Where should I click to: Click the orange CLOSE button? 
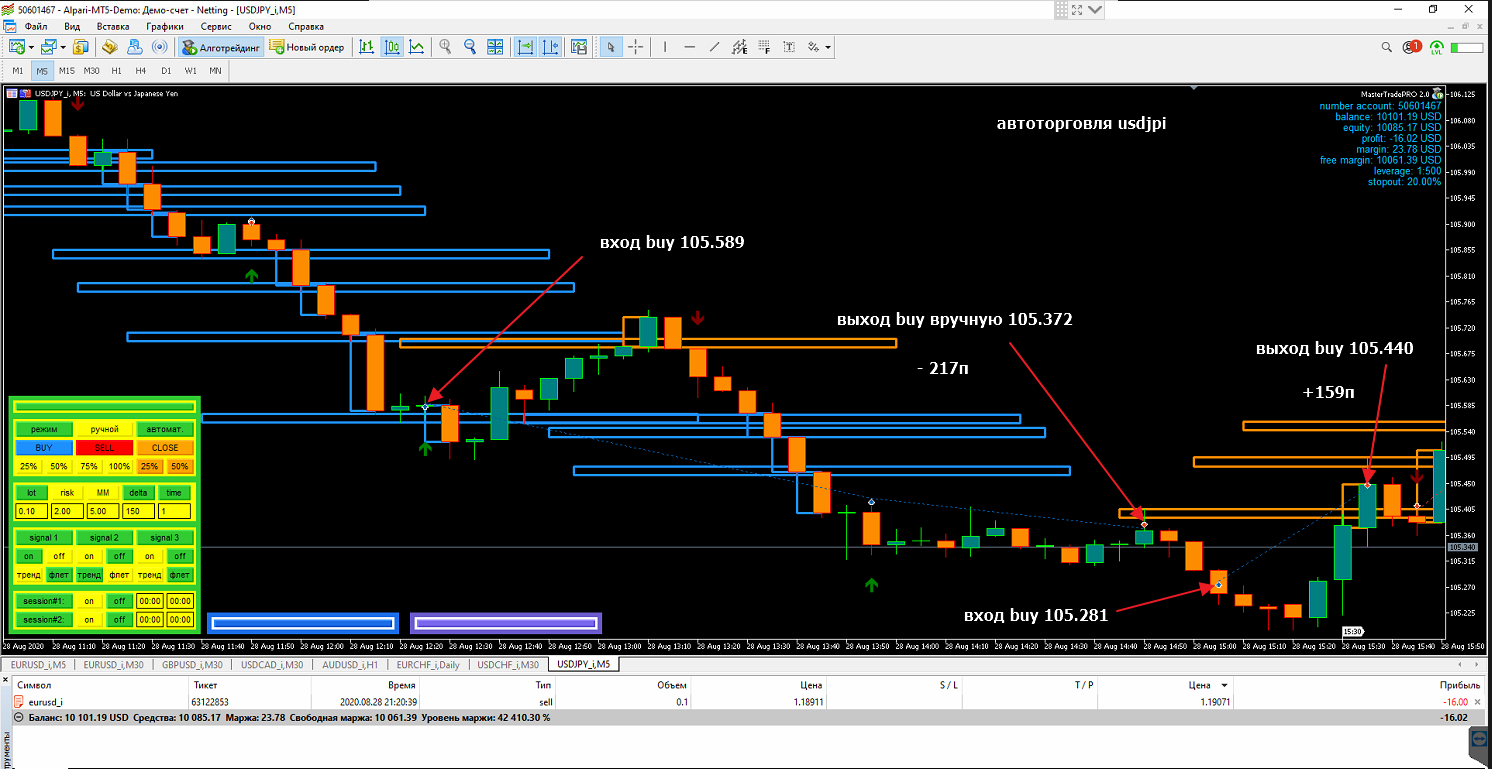[165, 448]
